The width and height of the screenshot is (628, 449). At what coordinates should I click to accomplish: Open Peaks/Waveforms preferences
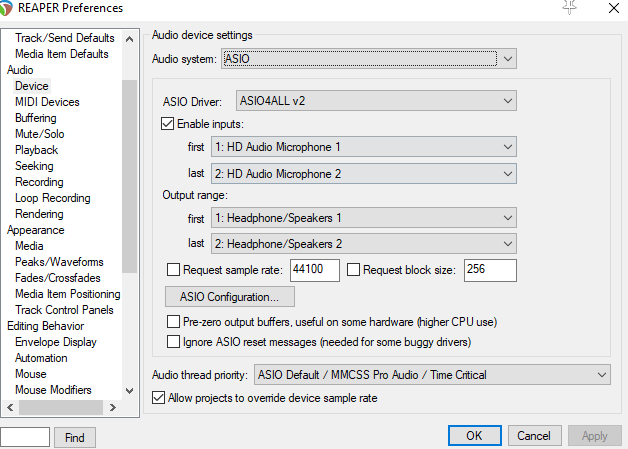(59, 262)
